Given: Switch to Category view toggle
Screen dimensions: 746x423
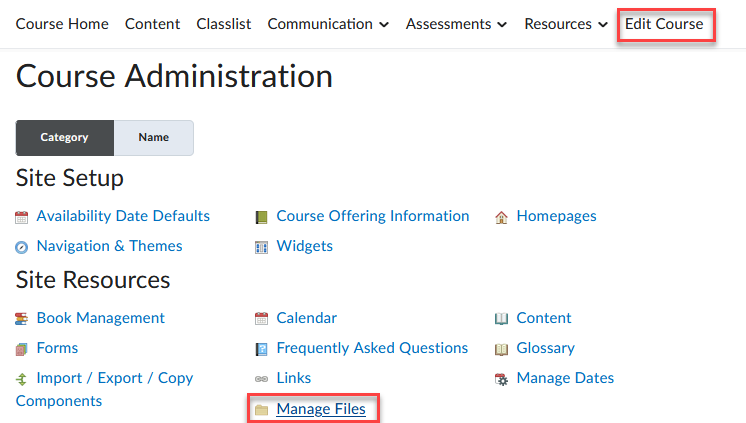Looking at the screenshot, I should [65, 138].
